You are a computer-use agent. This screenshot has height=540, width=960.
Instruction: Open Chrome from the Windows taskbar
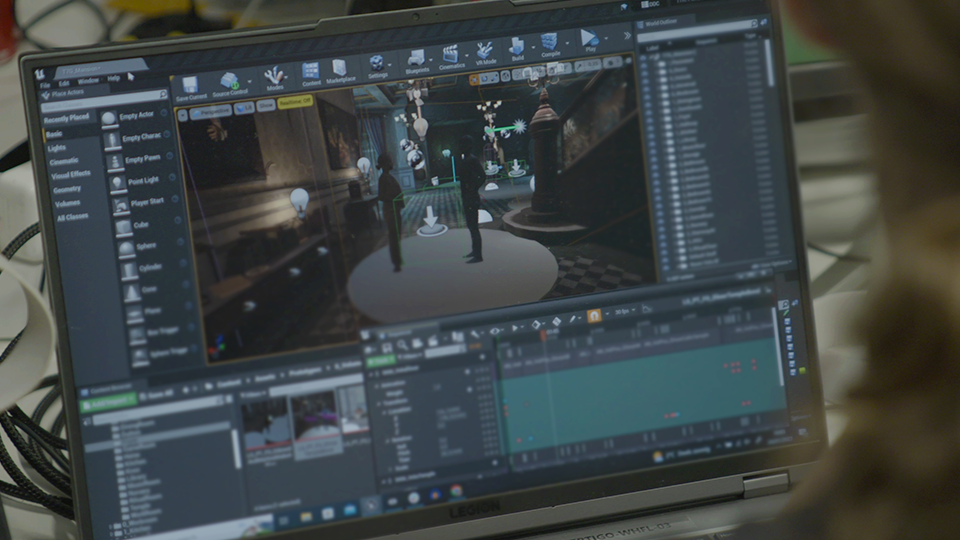click(x=456, y=491)
